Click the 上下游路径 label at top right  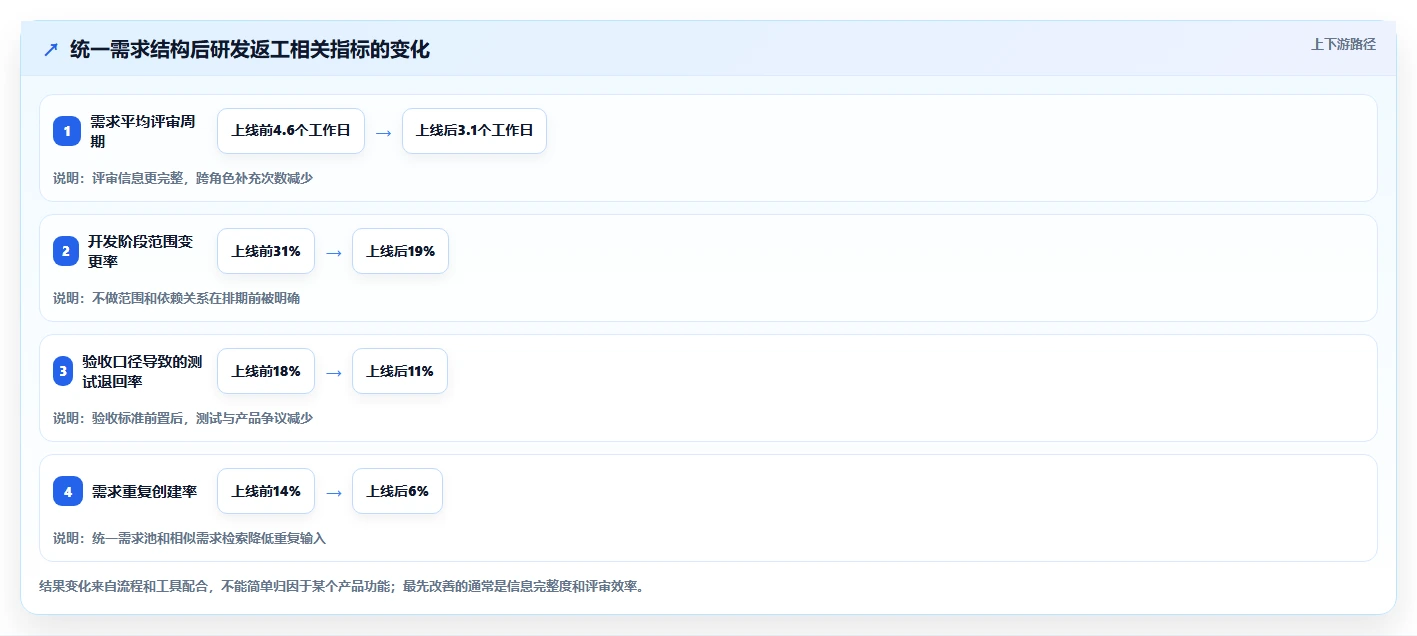tap(1343, 44)
